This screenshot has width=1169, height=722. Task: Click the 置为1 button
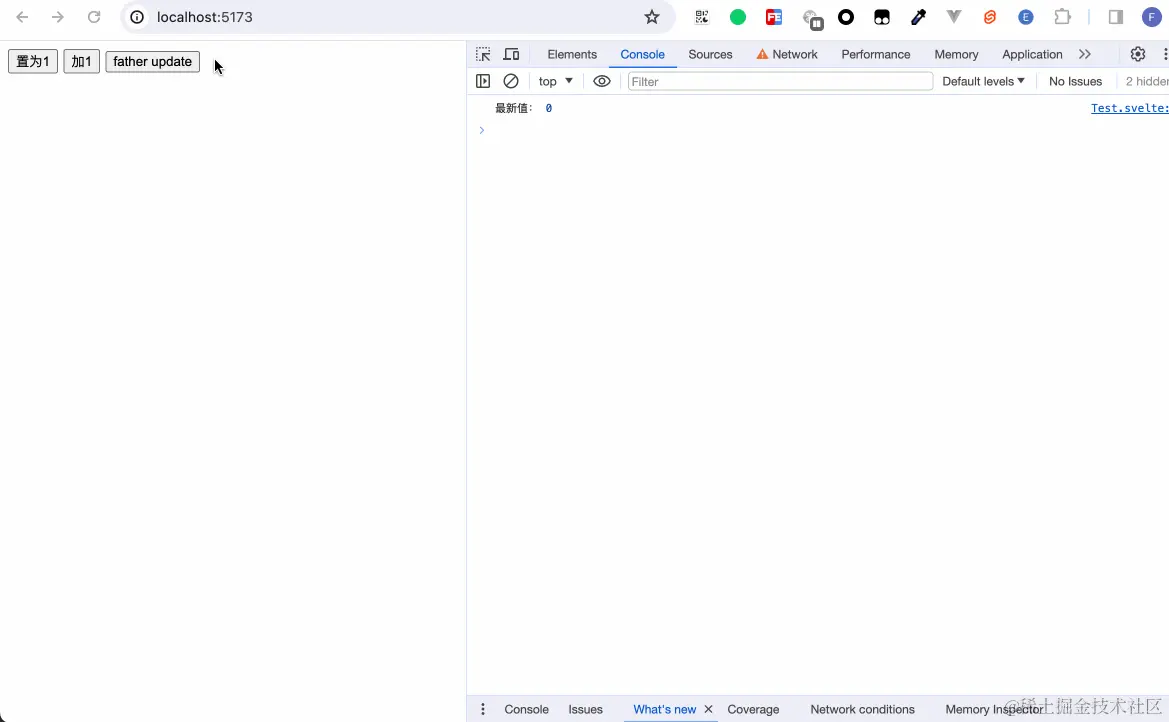tap(33, 62)
